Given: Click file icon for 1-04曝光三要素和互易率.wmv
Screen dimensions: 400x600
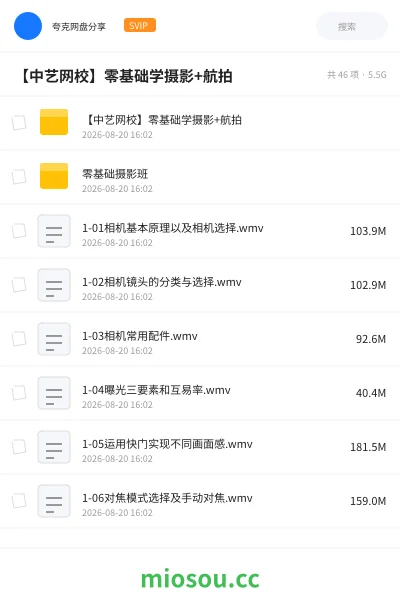Looking at the screenshot, I should 54,393.
